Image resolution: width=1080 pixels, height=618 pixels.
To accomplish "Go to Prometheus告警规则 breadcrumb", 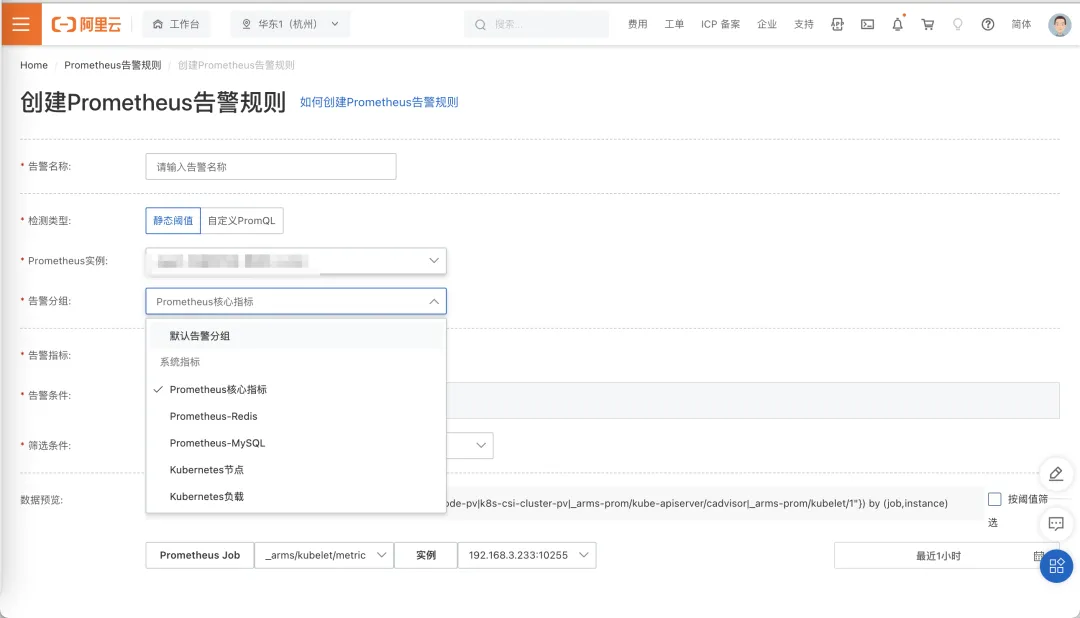I will (112, 65).
